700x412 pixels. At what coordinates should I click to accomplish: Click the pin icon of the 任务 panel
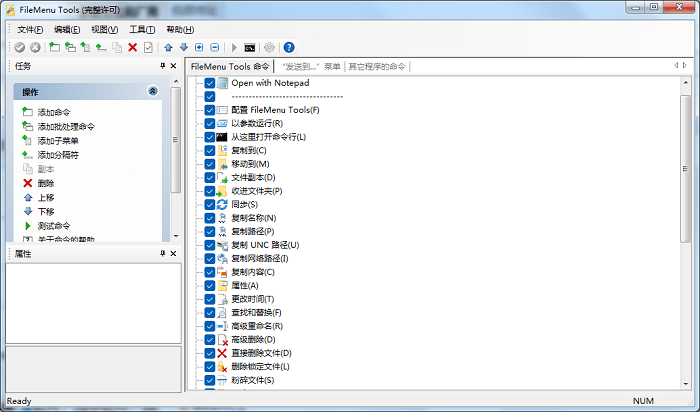tap(162, 66)
